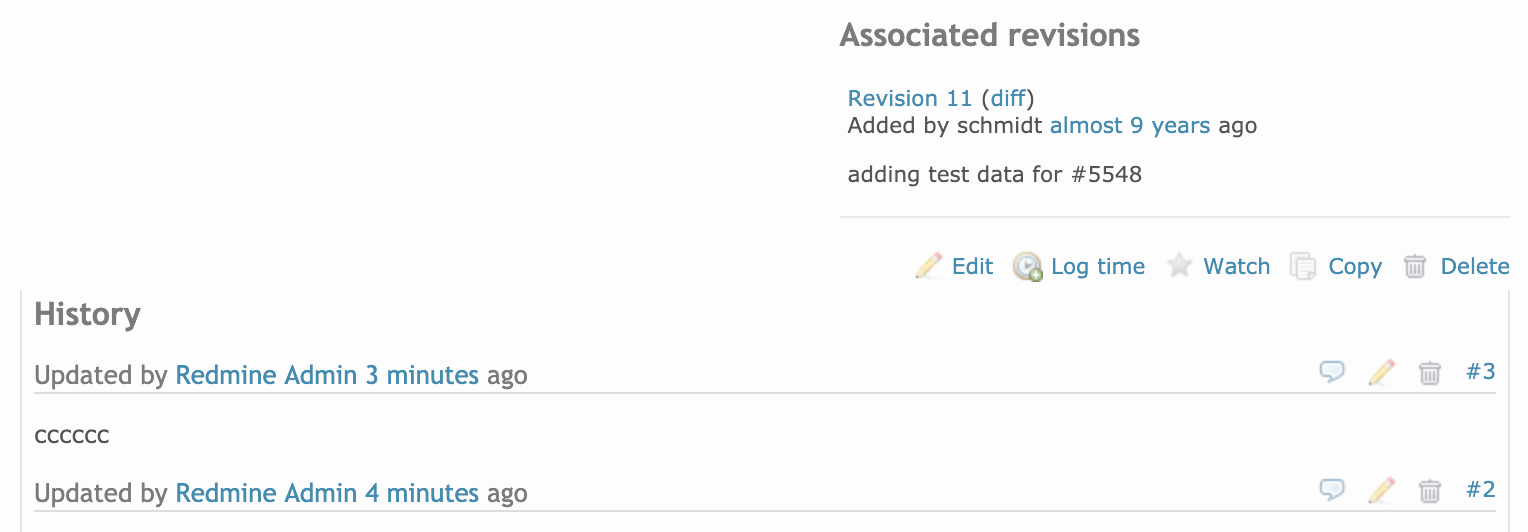
Task: Click the 4 minutes timestamp link
Action: click(x=422, y=493)
